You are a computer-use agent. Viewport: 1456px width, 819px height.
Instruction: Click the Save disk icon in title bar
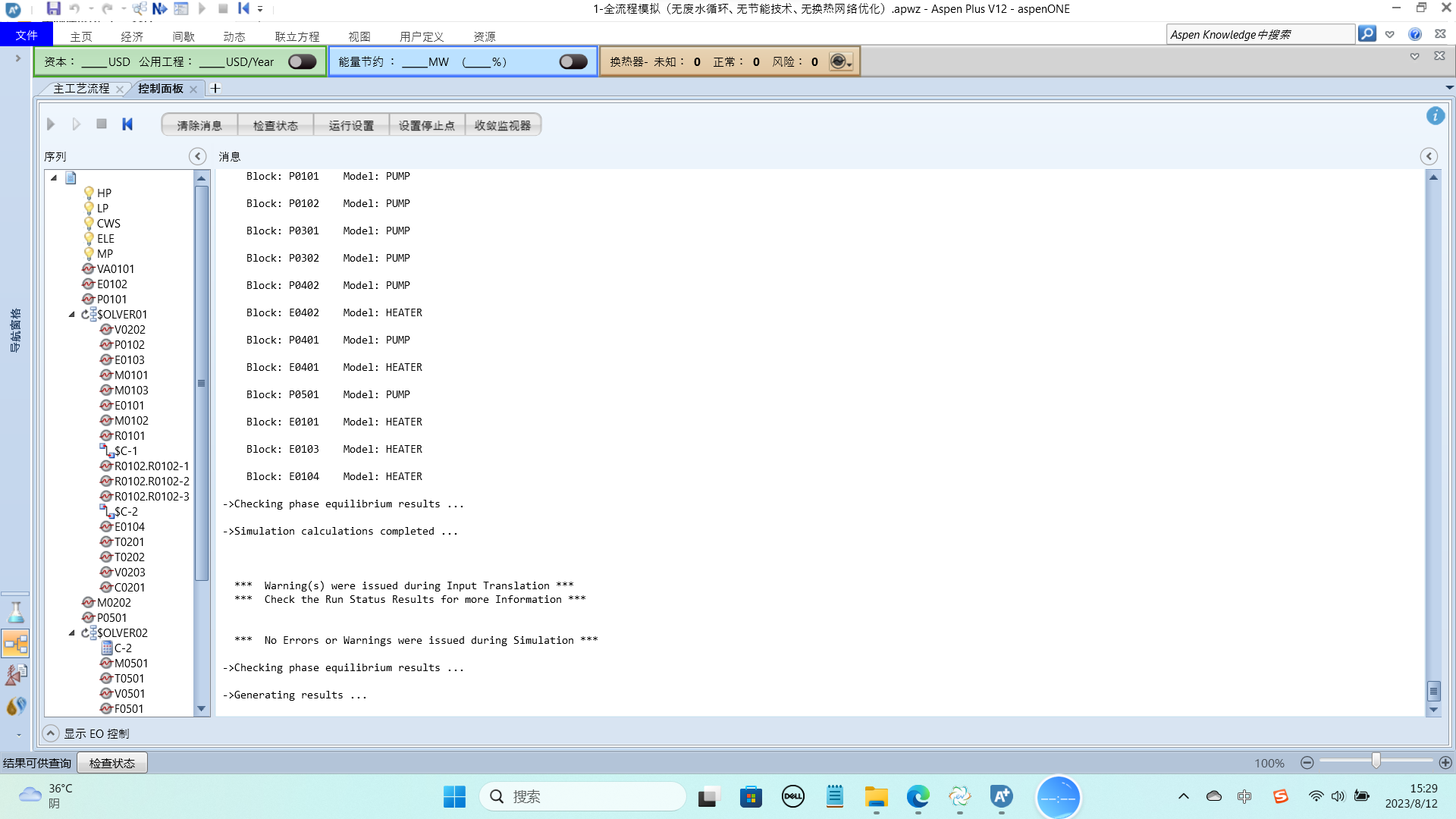[53, 9]
